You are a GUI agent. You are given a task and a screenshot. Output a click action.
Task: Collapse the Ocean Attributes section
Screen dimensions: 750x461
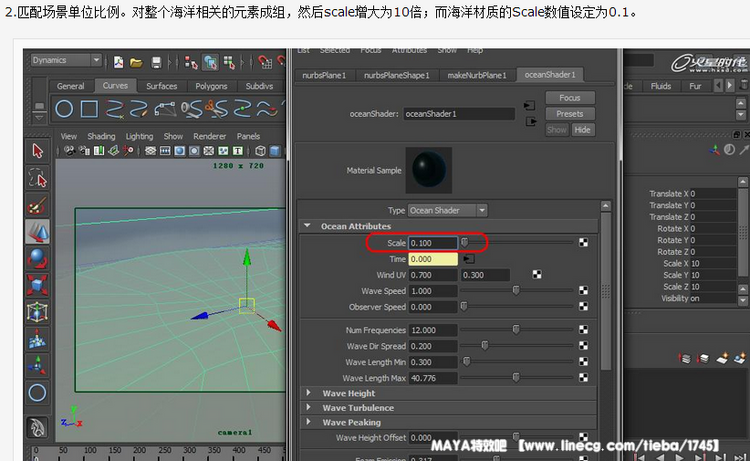point(308,225)
